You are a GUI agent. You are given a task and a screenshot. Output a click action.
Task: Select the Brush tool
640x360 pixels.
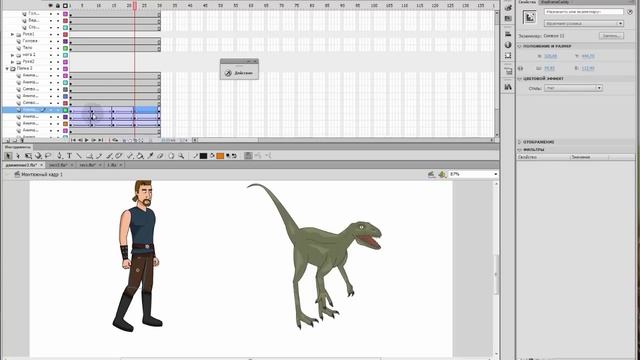109,156
